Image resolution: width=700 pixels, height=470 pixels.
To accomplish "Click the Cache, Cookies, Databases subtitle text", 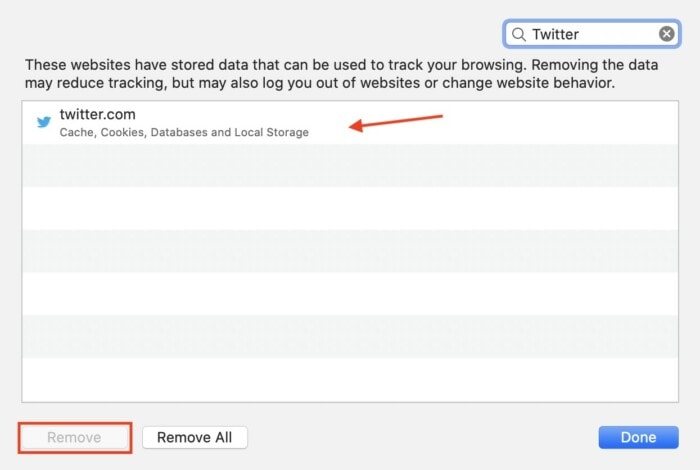I will coord(184,132).
